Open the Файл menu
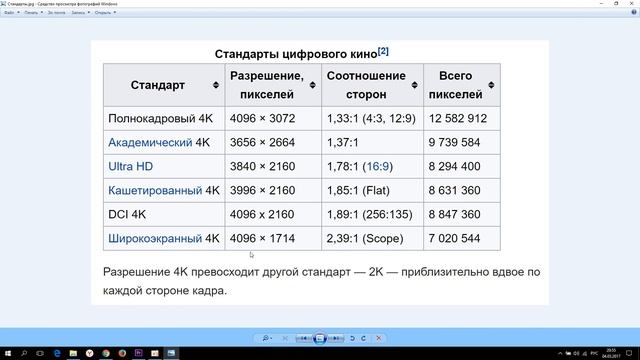The height and width of the screenshot is (360, 640). coord(11,13)
